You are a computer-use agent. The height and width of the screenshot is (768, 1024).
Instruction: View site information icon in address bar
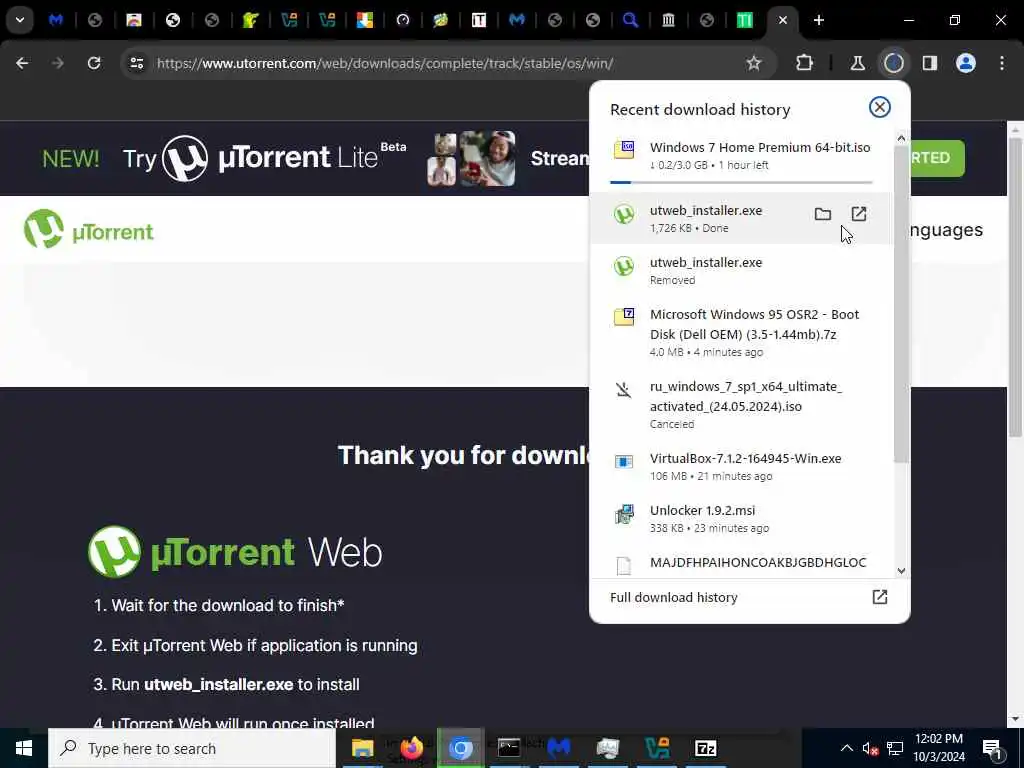coord(136,63)
